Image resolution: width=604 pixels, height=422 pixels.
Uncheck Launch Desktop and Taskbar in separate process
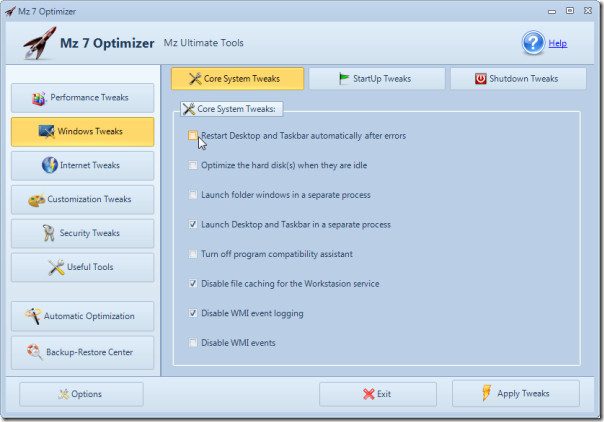193,224
